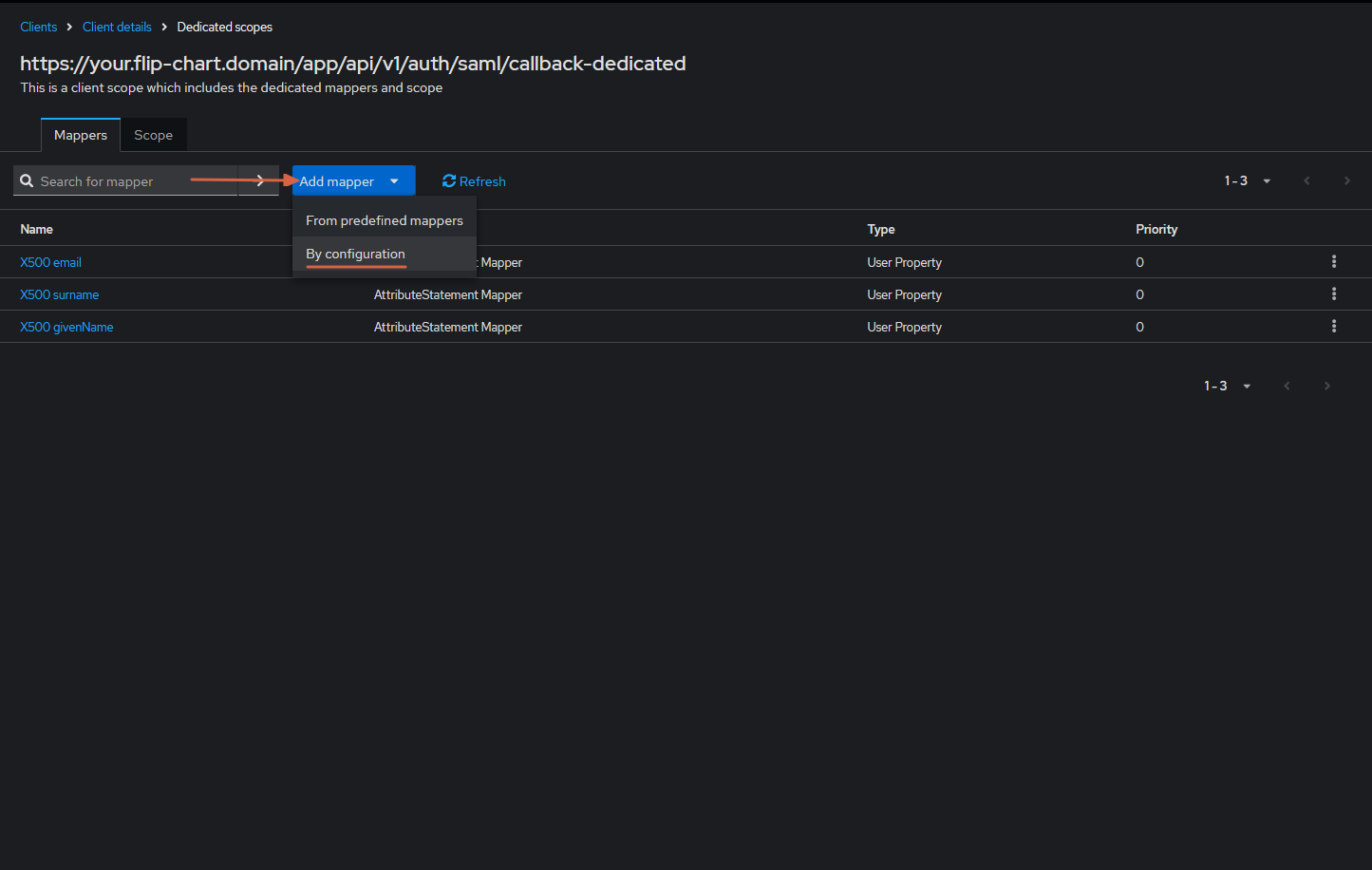
Task: Open kebab menu for X500 surname row
Action: pyautogui.click(x=1334, y=294)
